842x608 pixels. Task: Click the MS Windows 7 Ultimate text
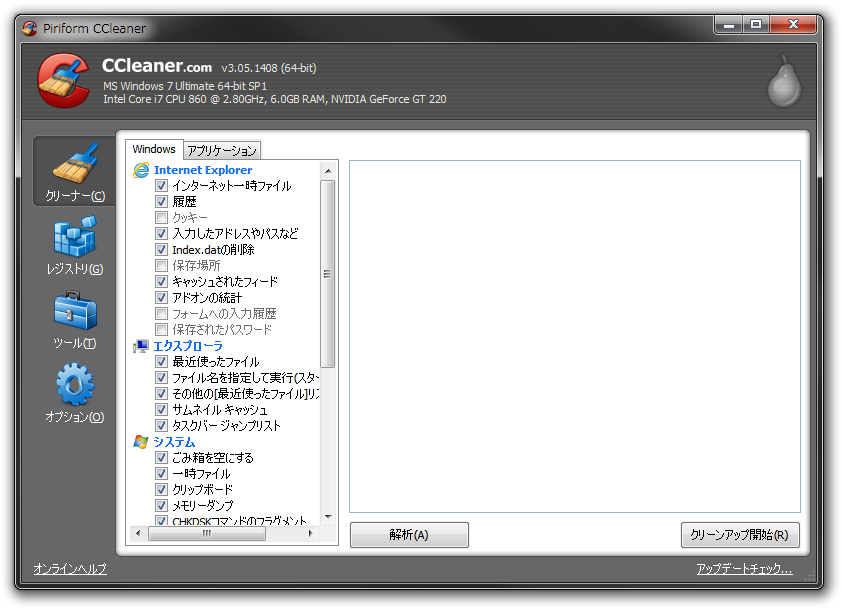185,86
